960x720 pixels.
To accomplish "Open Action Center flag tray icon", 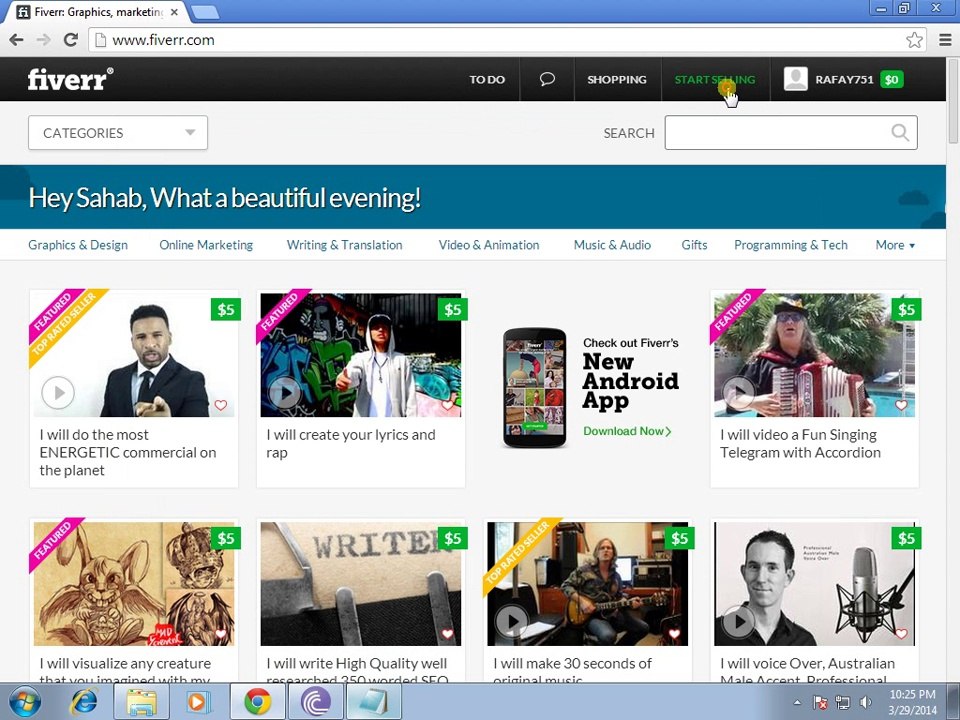I will coord(820,702).
